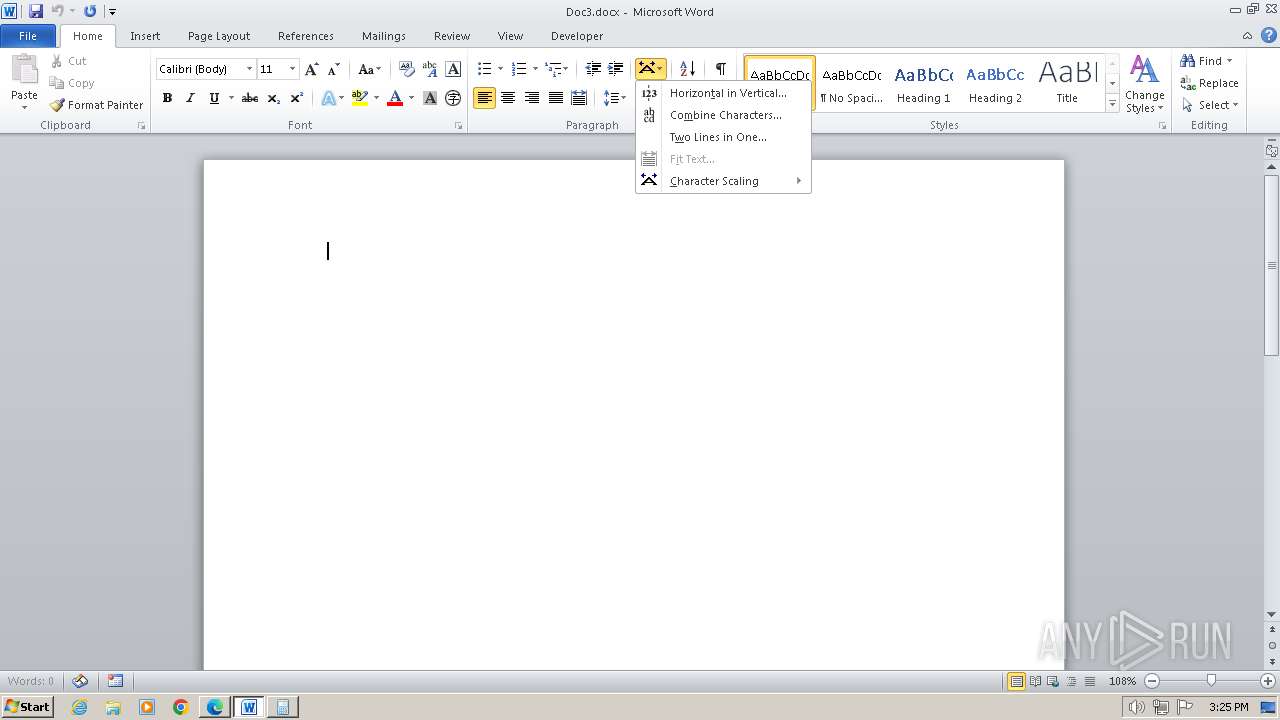Toggle italic formatting

(x=190, y=98)
